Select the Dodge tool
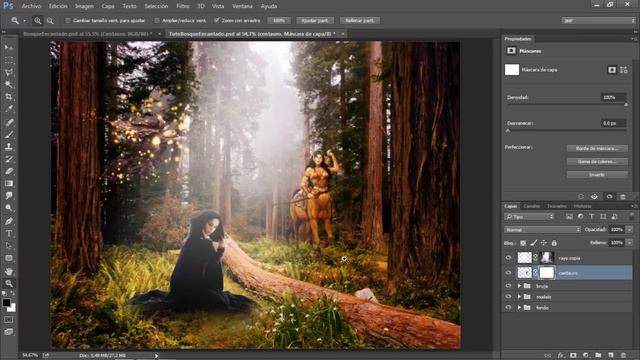This screenshot has width=640, height=360. (9, 208)
